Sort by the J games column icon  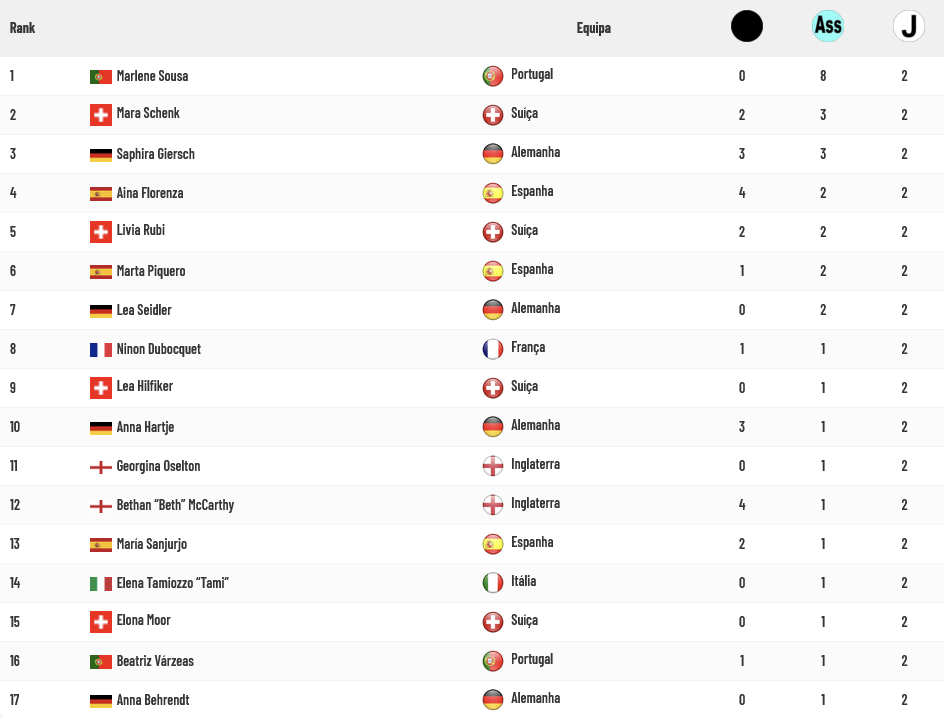pos(909,26)
